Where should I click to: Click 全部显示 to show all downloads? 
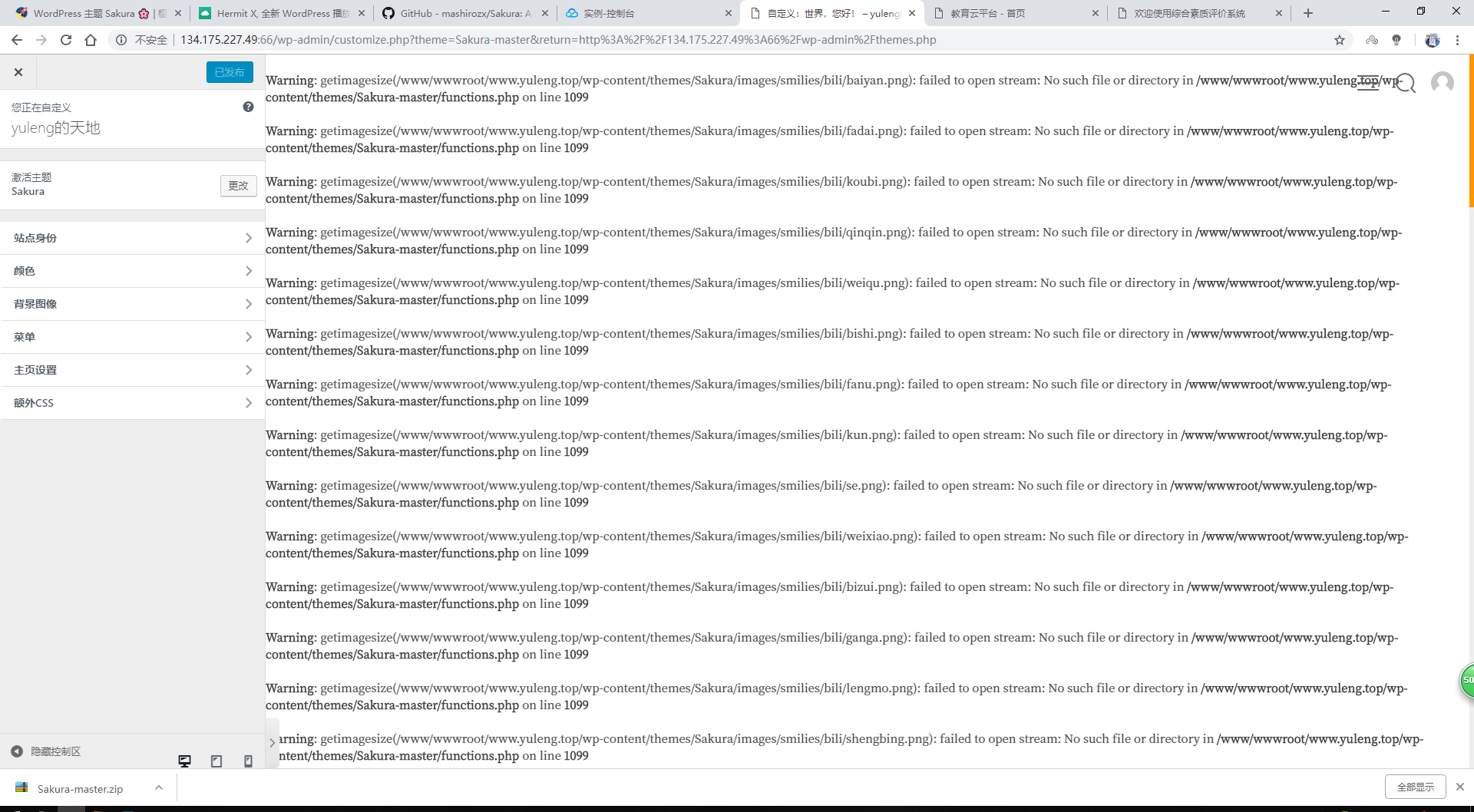(x=1415, y=787)
